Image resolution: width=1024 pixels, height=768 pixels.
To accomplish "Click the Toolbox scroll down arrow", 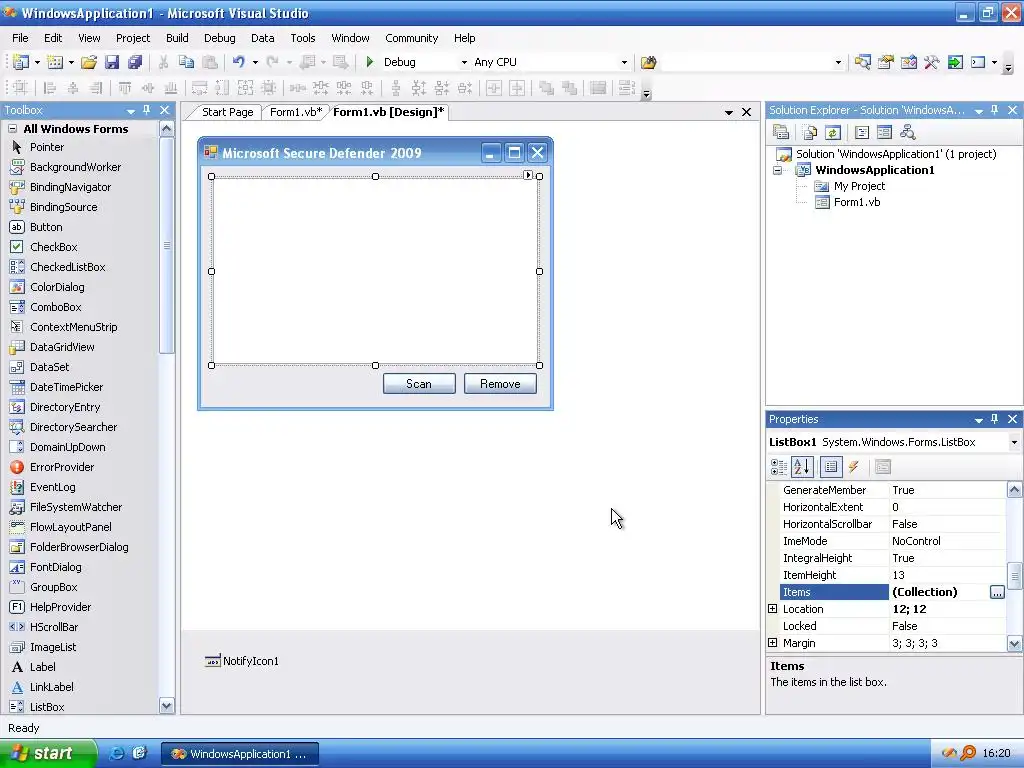I will tap(167, 705).
